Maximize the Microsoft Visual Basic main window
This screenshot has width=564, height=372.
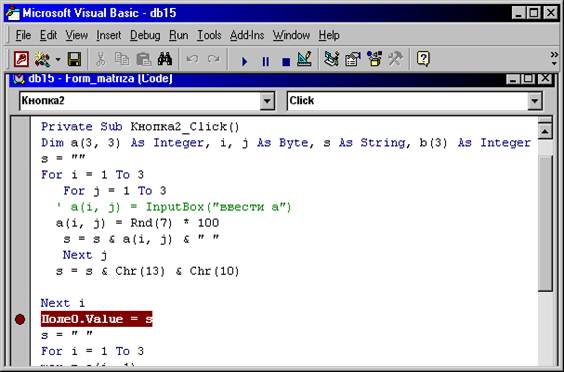(533, 13)
